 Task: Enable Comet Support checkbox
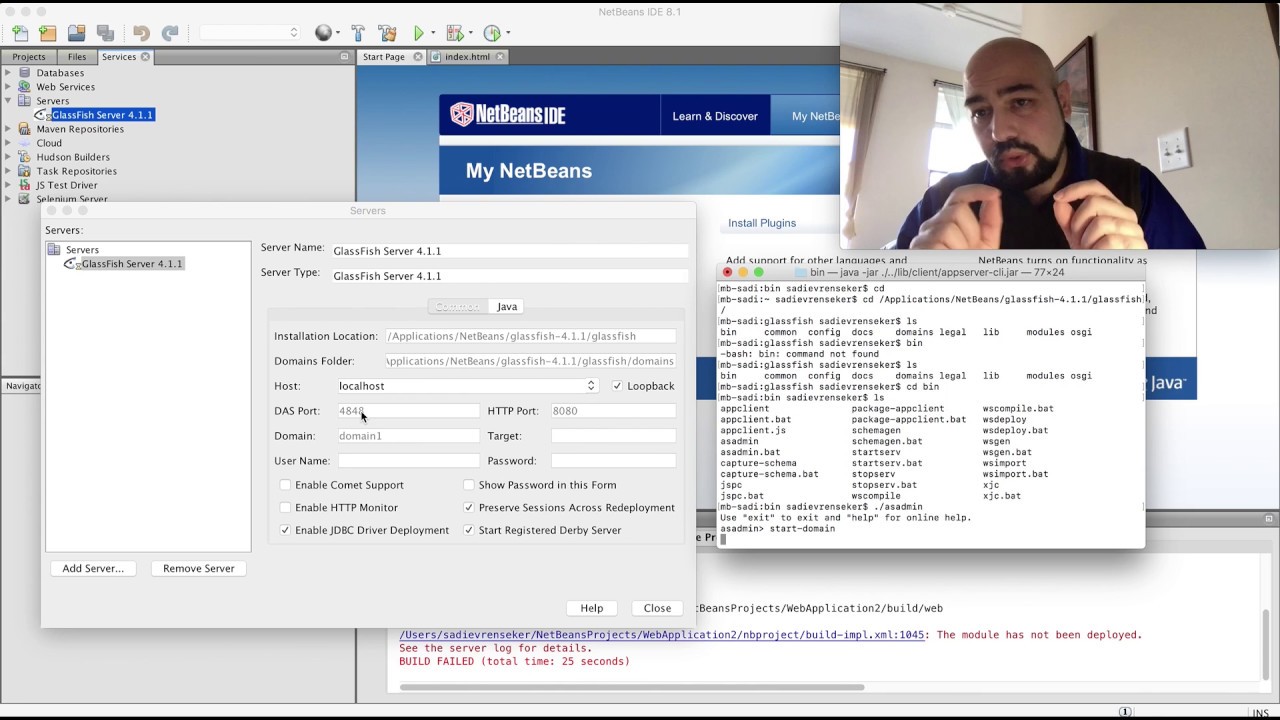[x=285, y=485]
